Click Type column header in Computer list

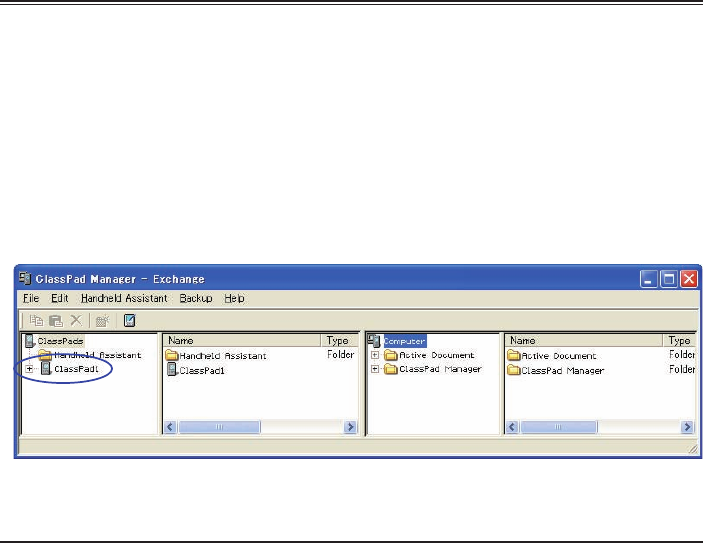pyautogui.click(x=679, y=340)
